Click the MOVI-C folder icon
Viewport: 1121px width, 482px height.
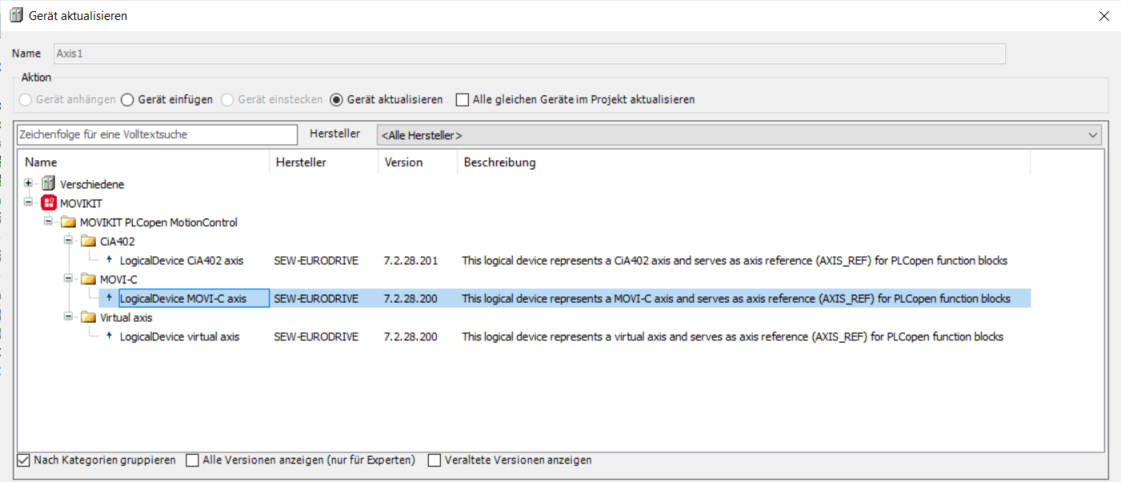(x=88, y=279)
